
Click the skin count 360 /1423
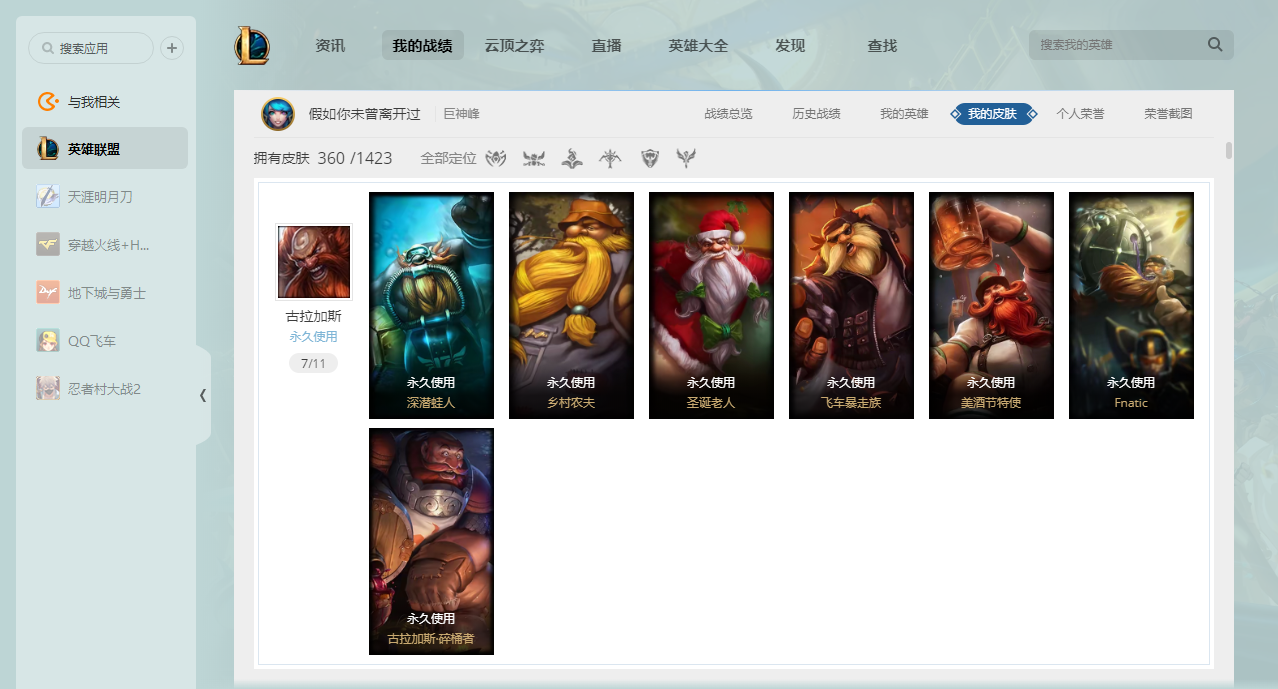click(x=355, y=158)
